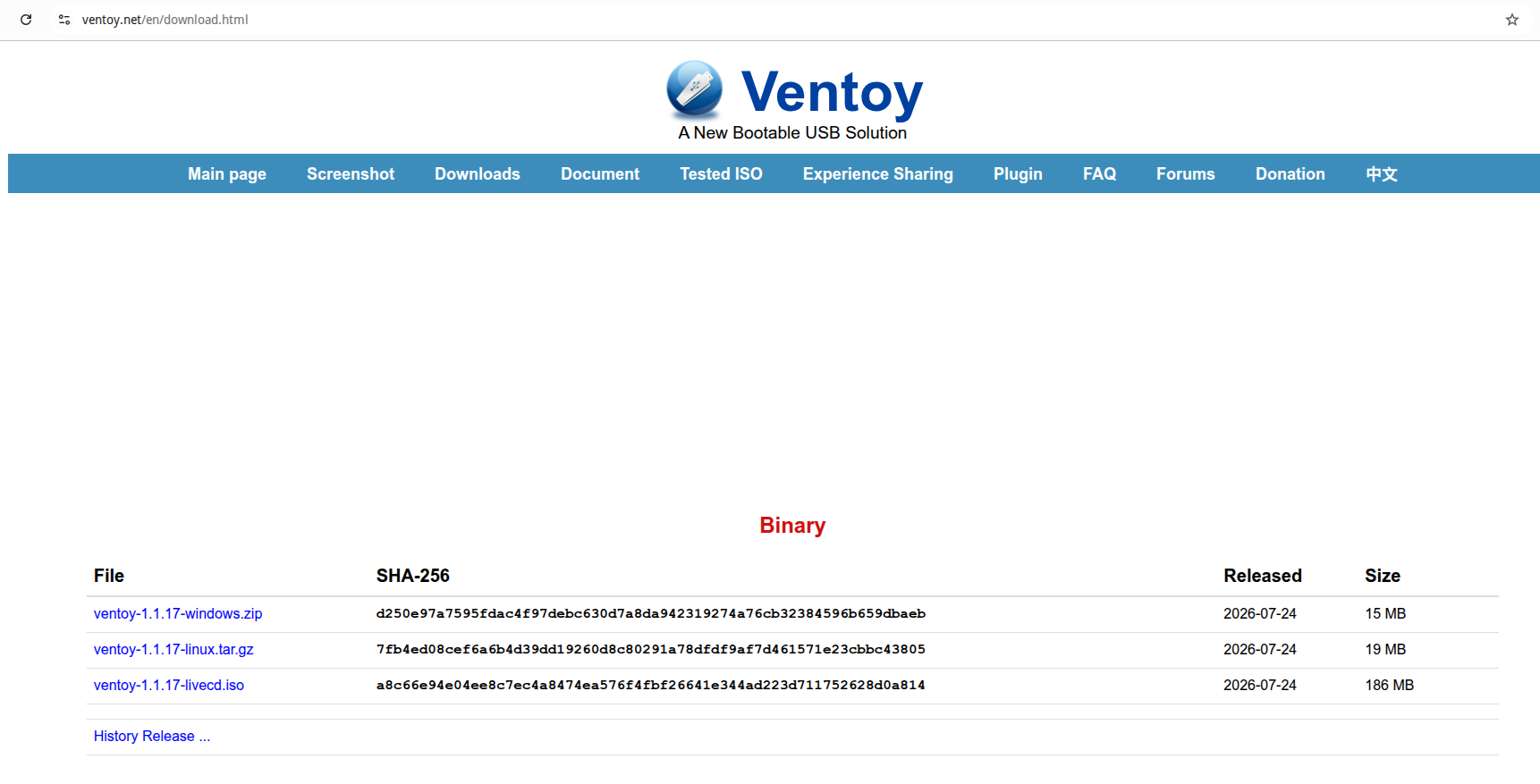Navigate to the Plugin page
1540x784 pixels.
pos(1018,174)
